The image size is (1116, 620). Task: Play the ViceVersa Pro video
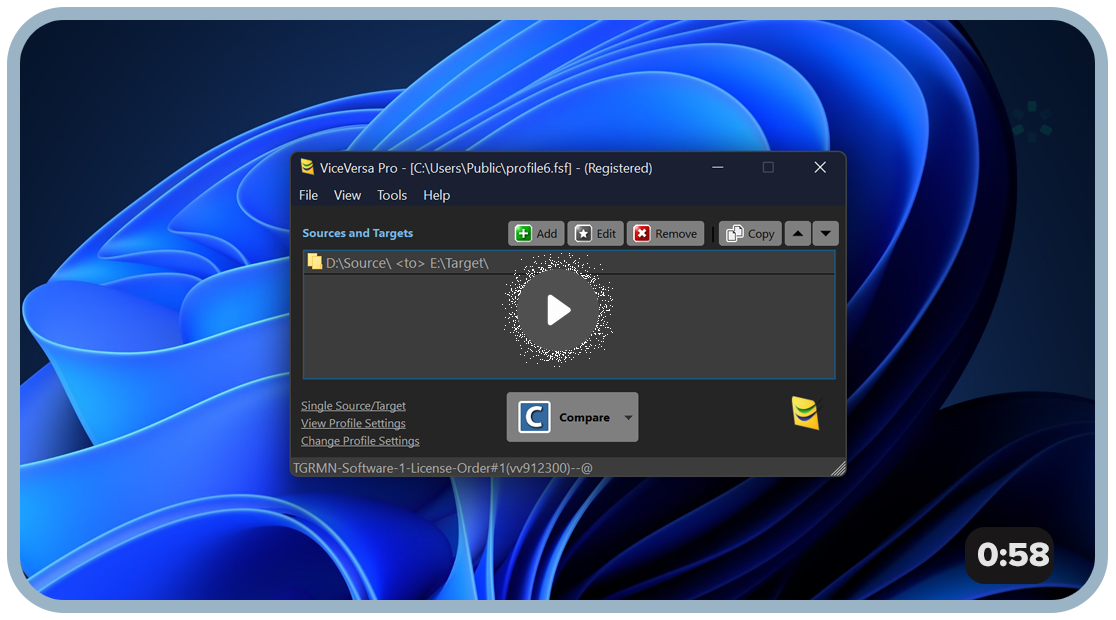558,310
